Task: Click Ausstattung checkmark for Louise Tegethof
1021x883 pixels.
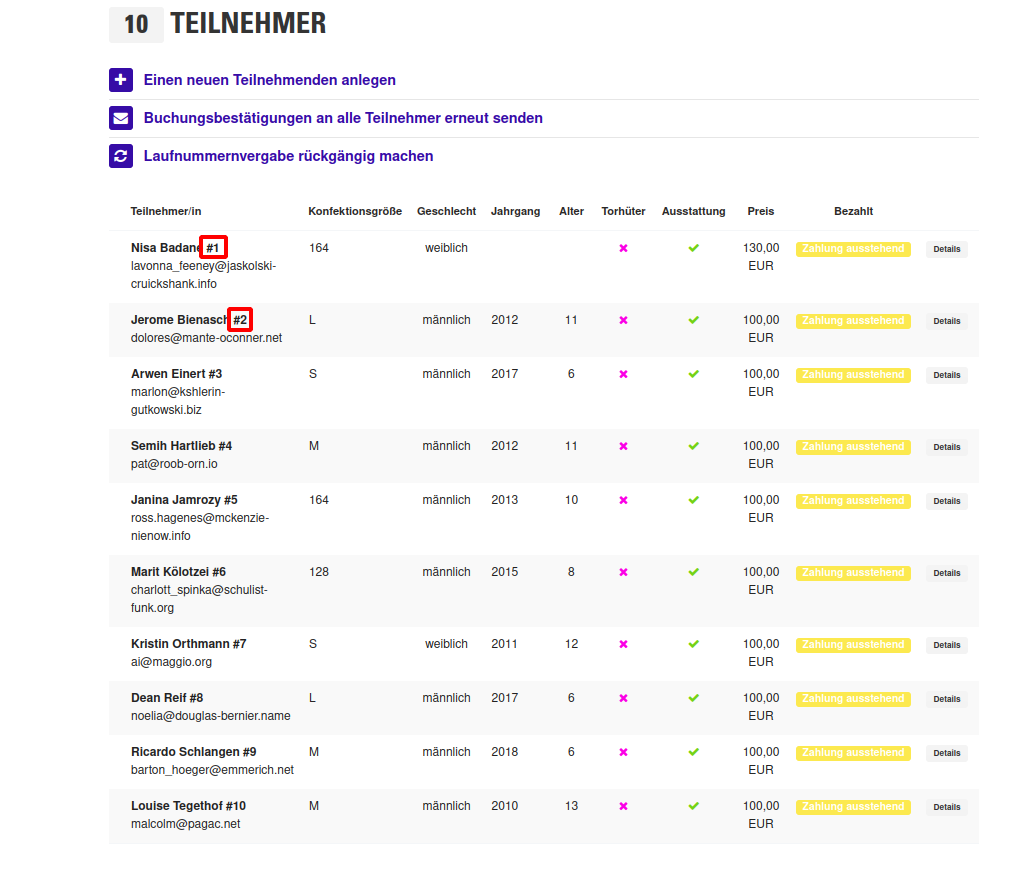Action: [693, 806]
